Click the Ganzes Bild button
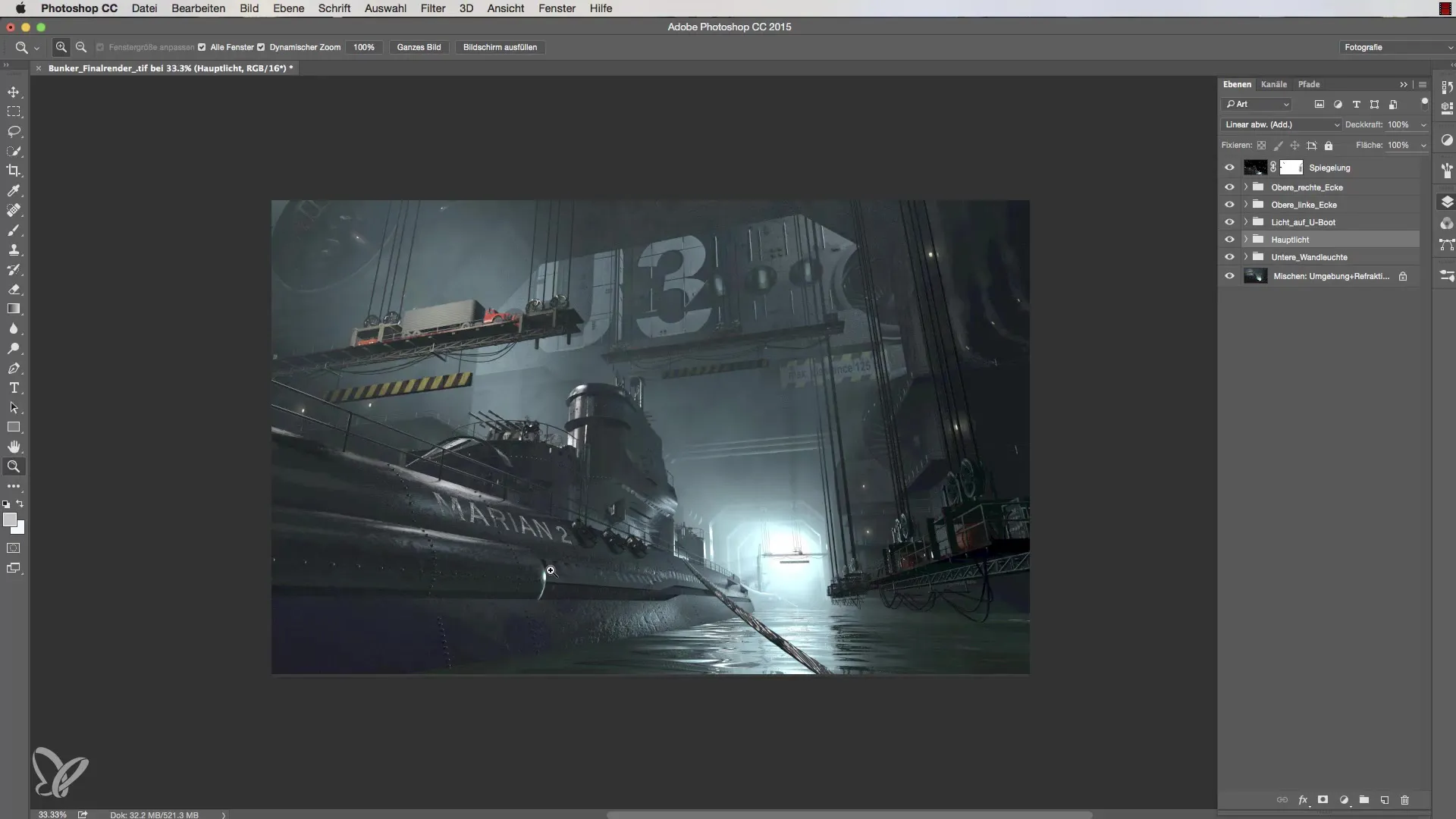 419,47
